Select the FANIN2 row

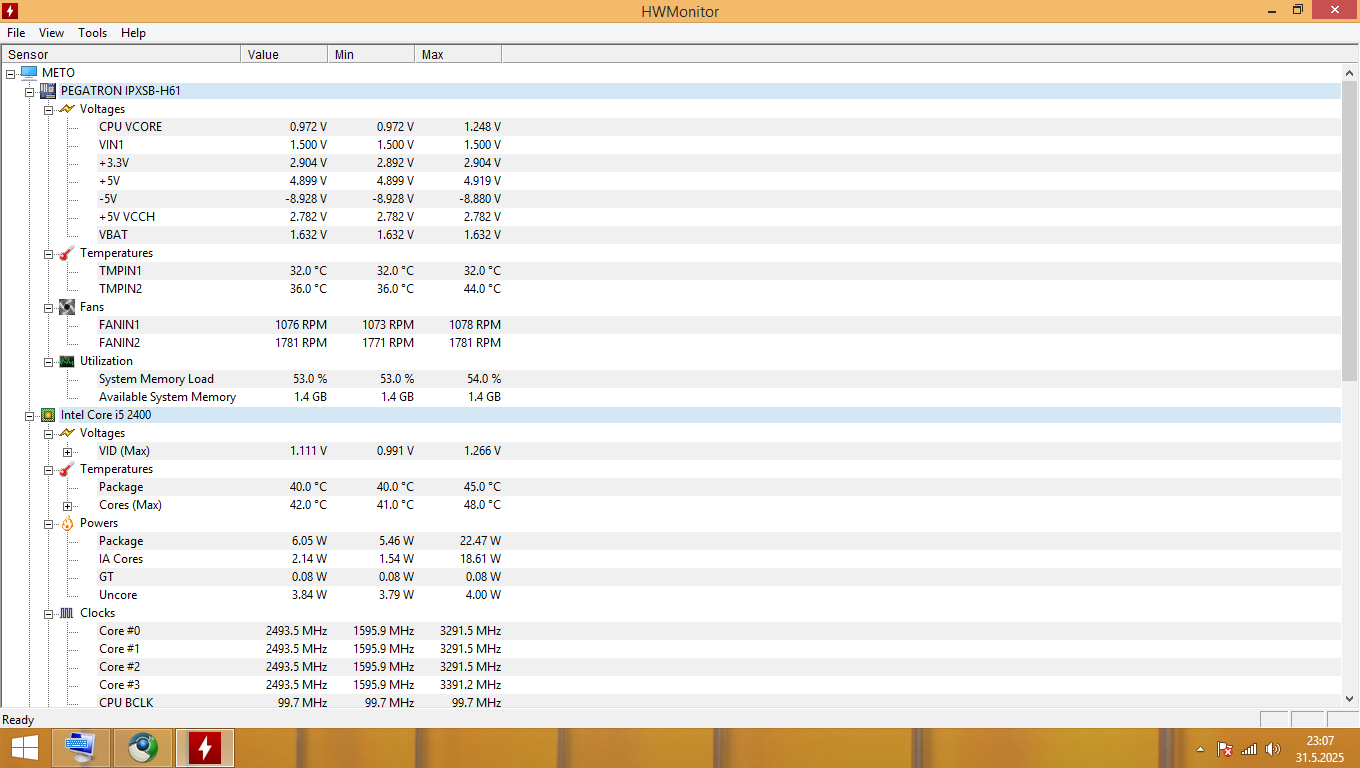pyautogui.click(x=671, y=343)
